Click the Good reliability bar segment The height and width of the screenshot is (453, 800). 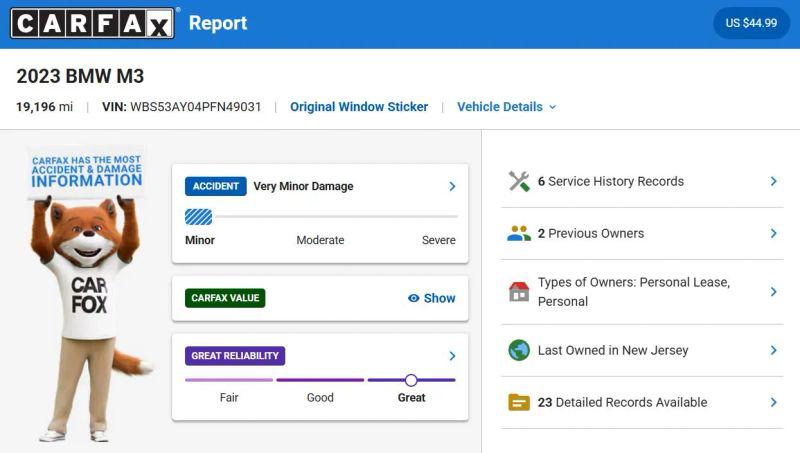[320, 380]
